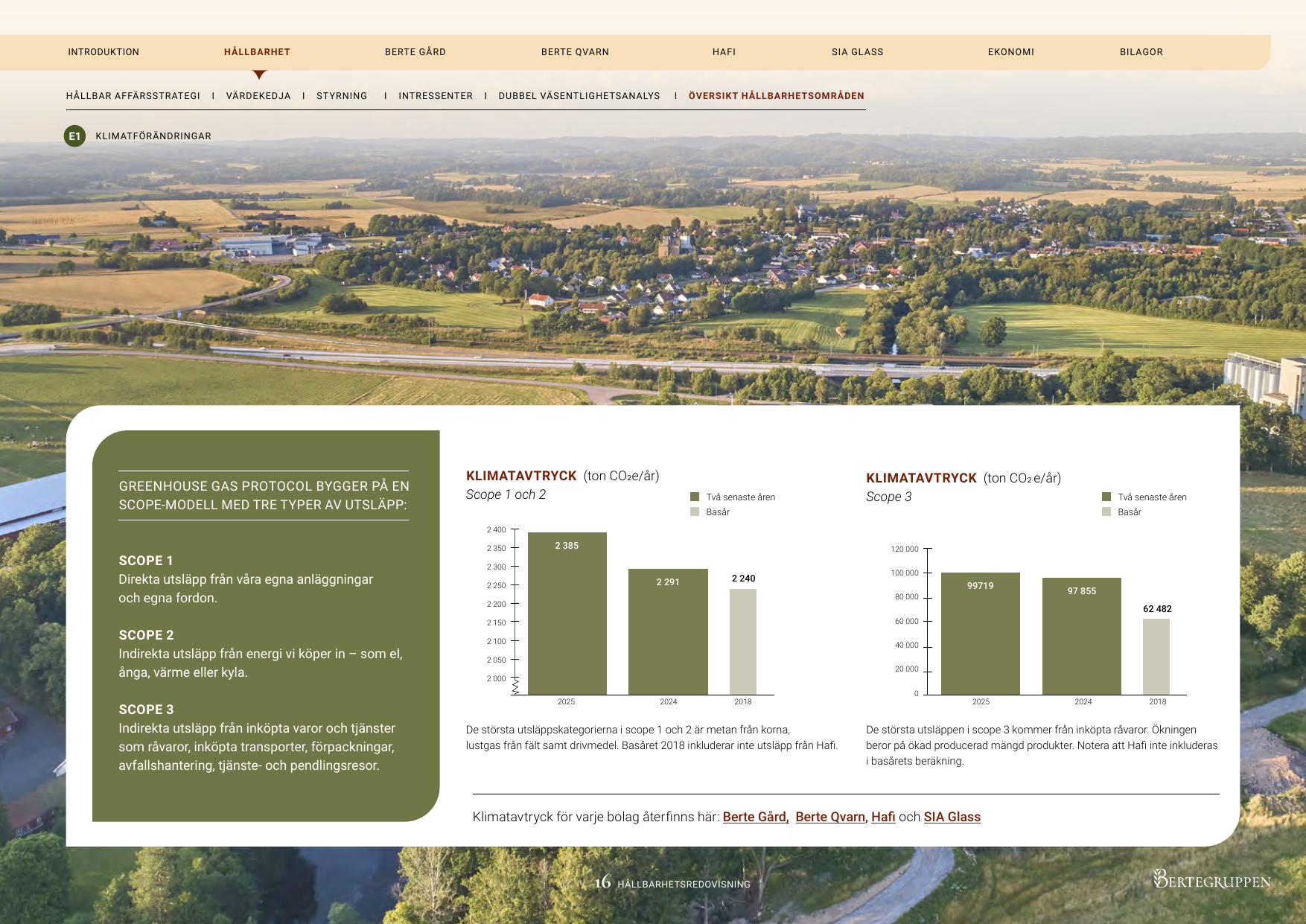Follow the Berte Gård underlined link
The height and width of the screenshot is (924, 1306).
point(756,817)
